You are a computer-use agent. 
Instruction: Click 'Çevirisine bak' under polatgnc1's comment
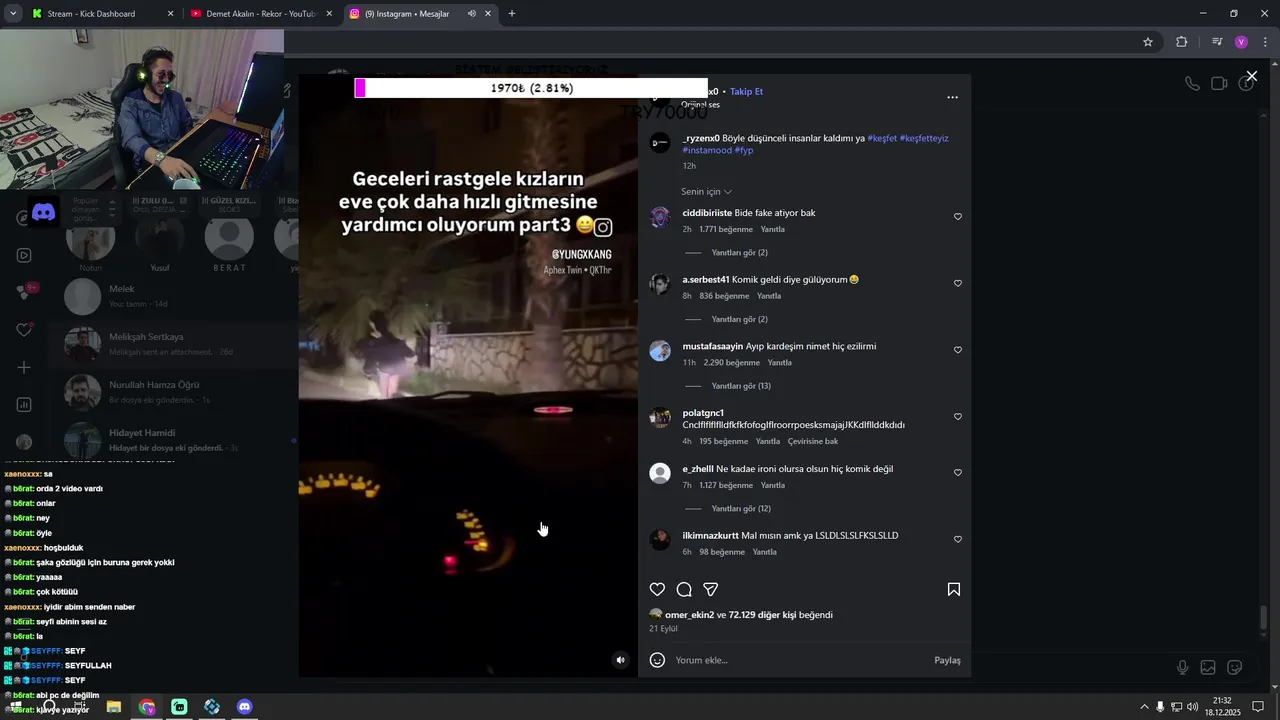click(813, 441)
